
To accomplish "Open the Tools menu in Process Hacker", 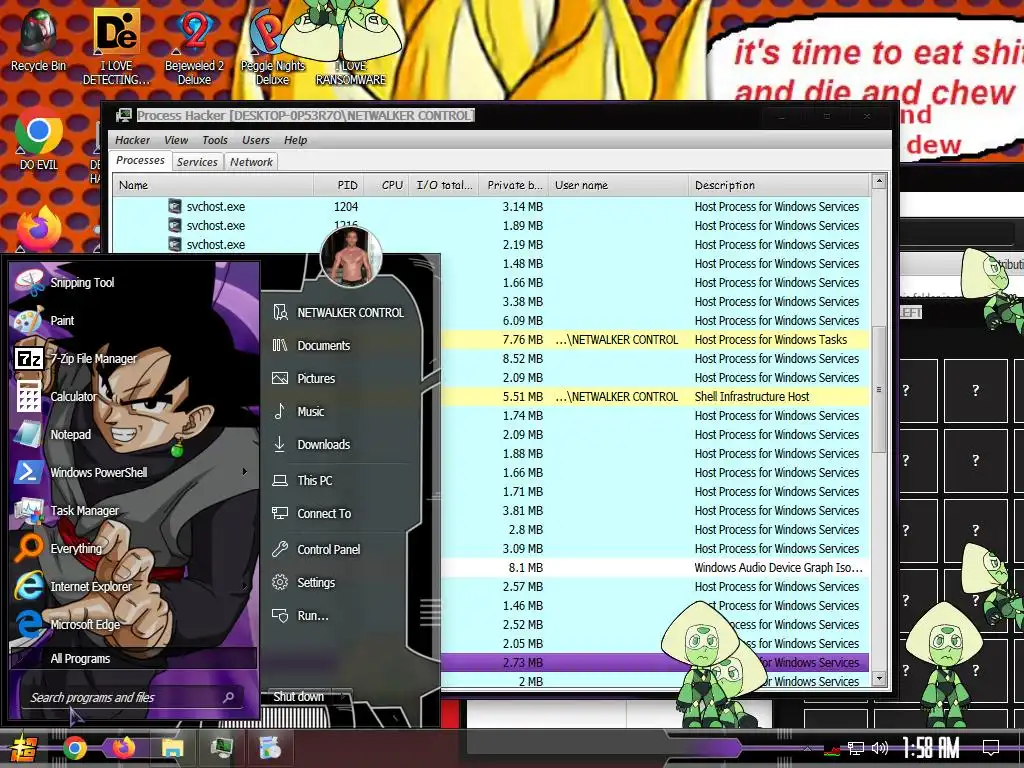I will click(215, 140).
